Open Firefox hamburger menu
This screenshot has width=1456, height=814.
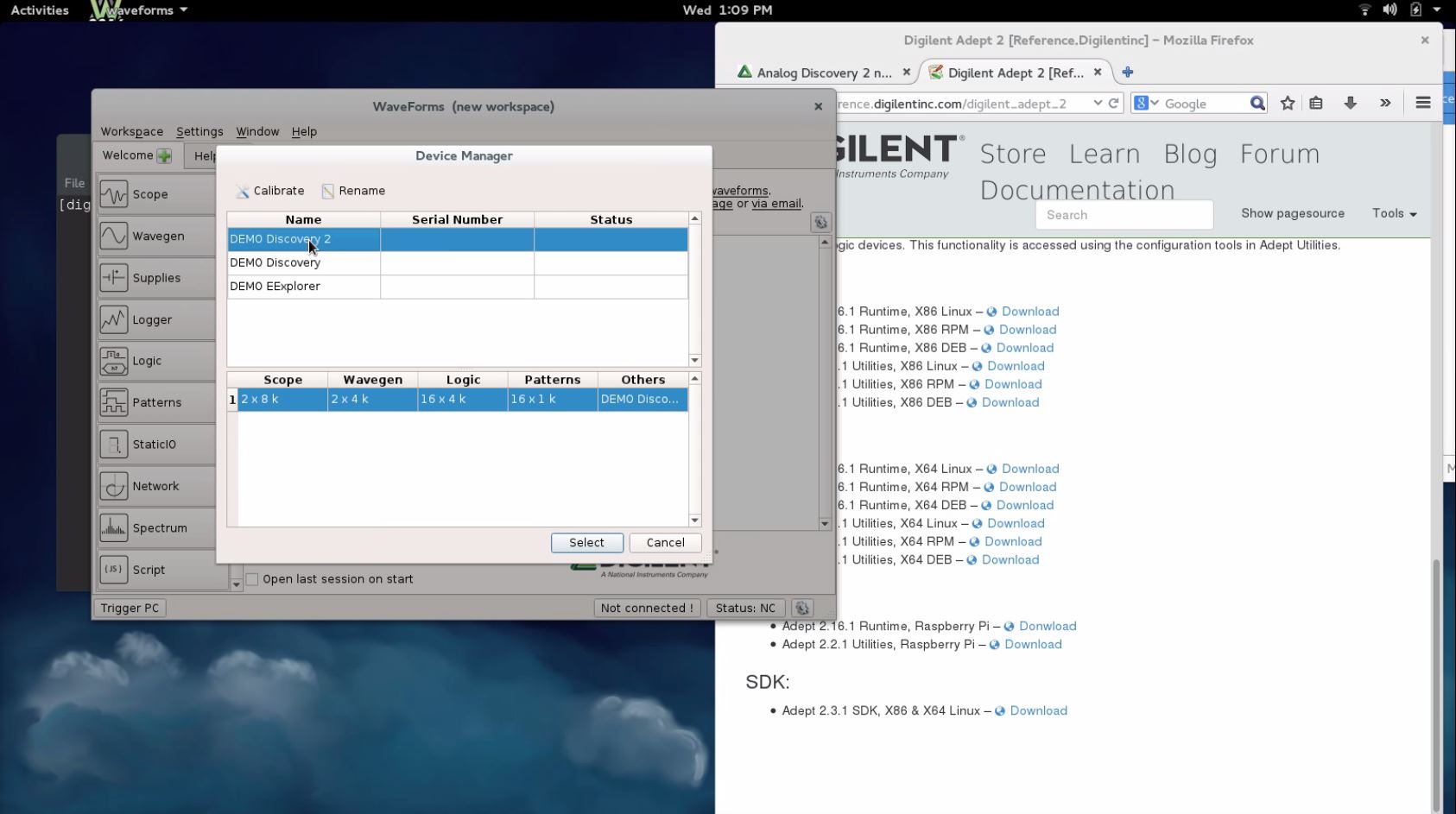tap(1423, 103)
